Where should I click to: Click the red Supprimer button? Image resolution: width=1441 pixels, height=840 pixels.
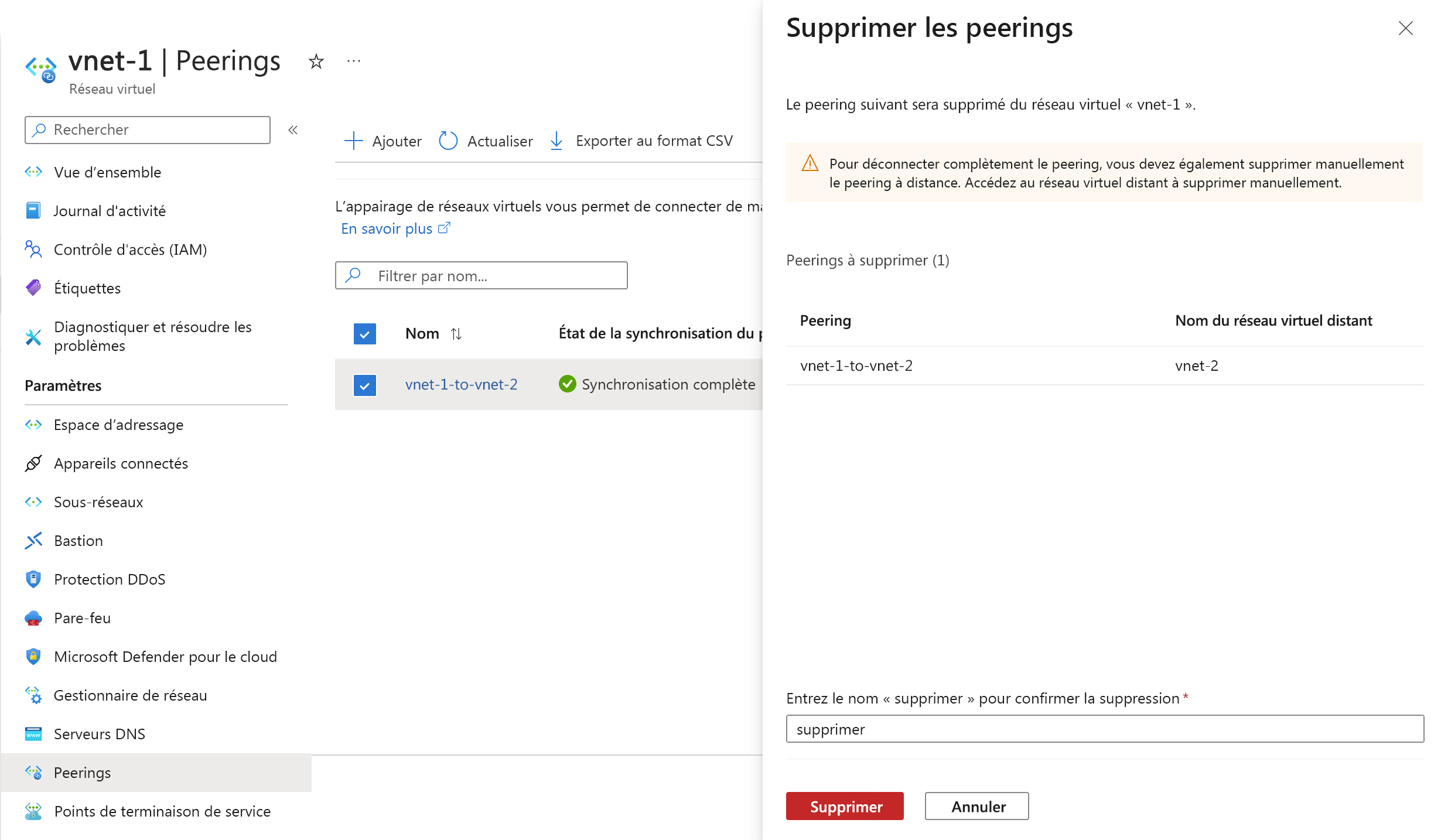pos(844,806)
